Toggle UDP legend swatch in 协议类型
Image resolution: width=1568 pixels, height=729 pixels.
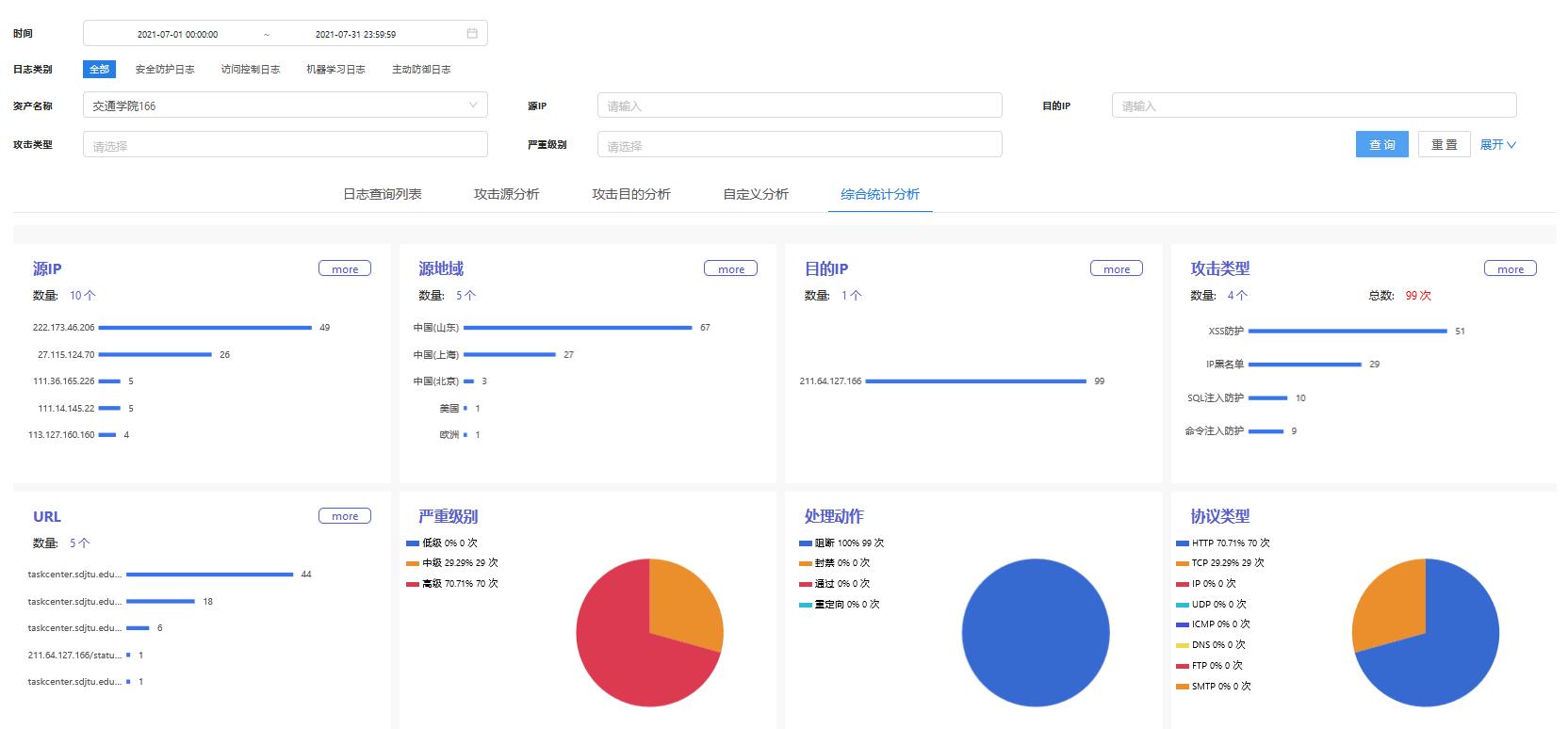click(x=1183, y=605)
